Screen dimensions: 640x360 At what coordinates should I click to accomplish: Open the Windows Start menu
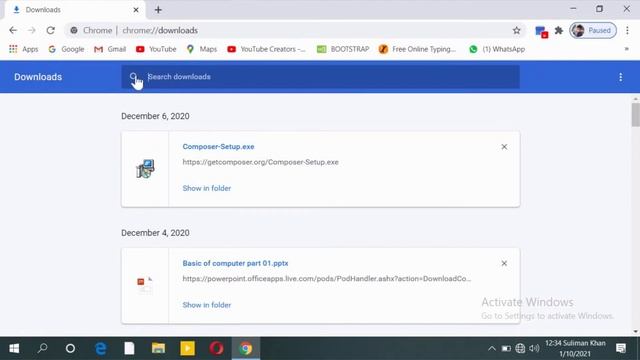[14, 348]
